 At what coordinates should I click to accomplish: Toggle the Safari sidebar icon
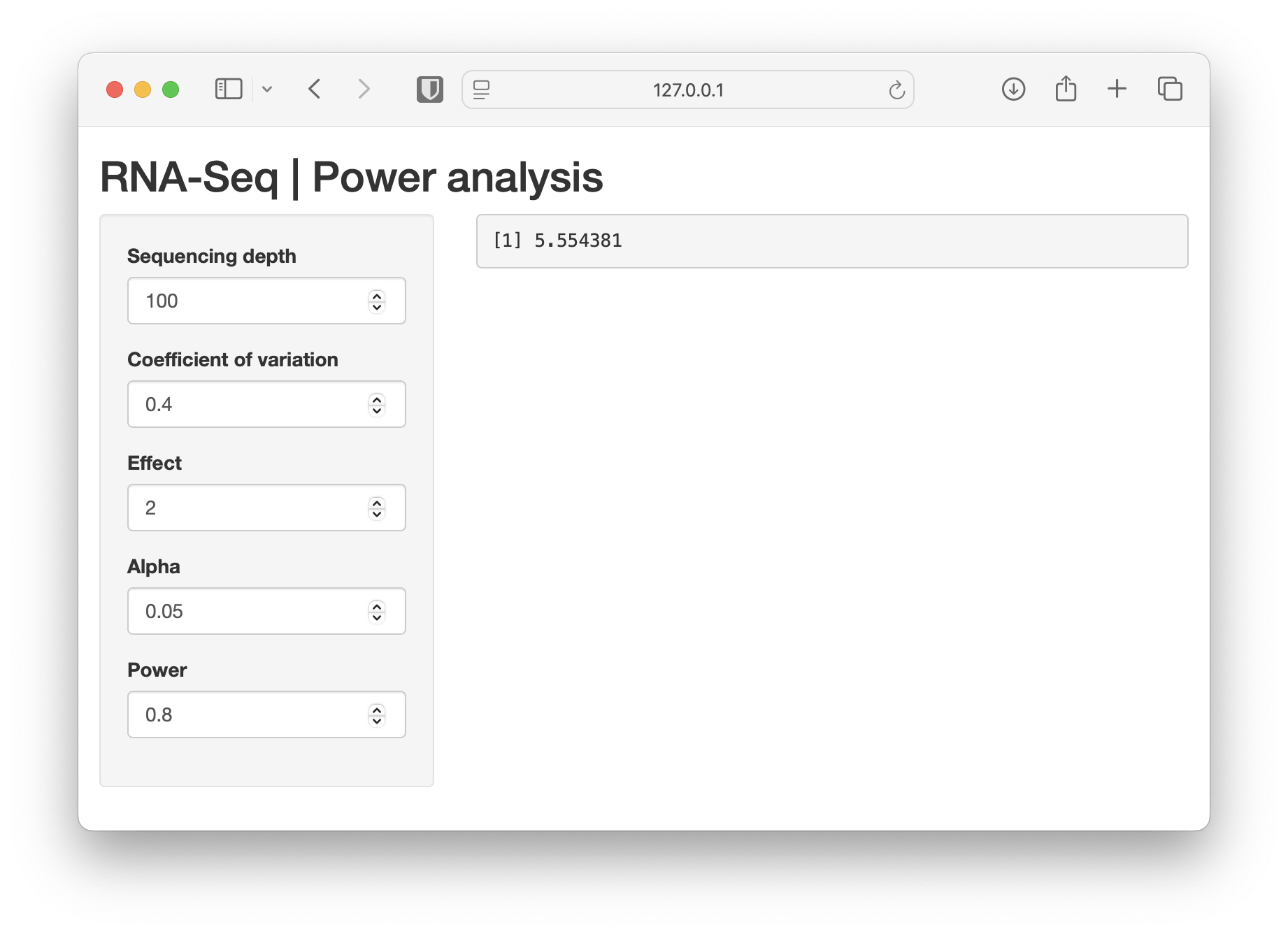tap(229, 89)
